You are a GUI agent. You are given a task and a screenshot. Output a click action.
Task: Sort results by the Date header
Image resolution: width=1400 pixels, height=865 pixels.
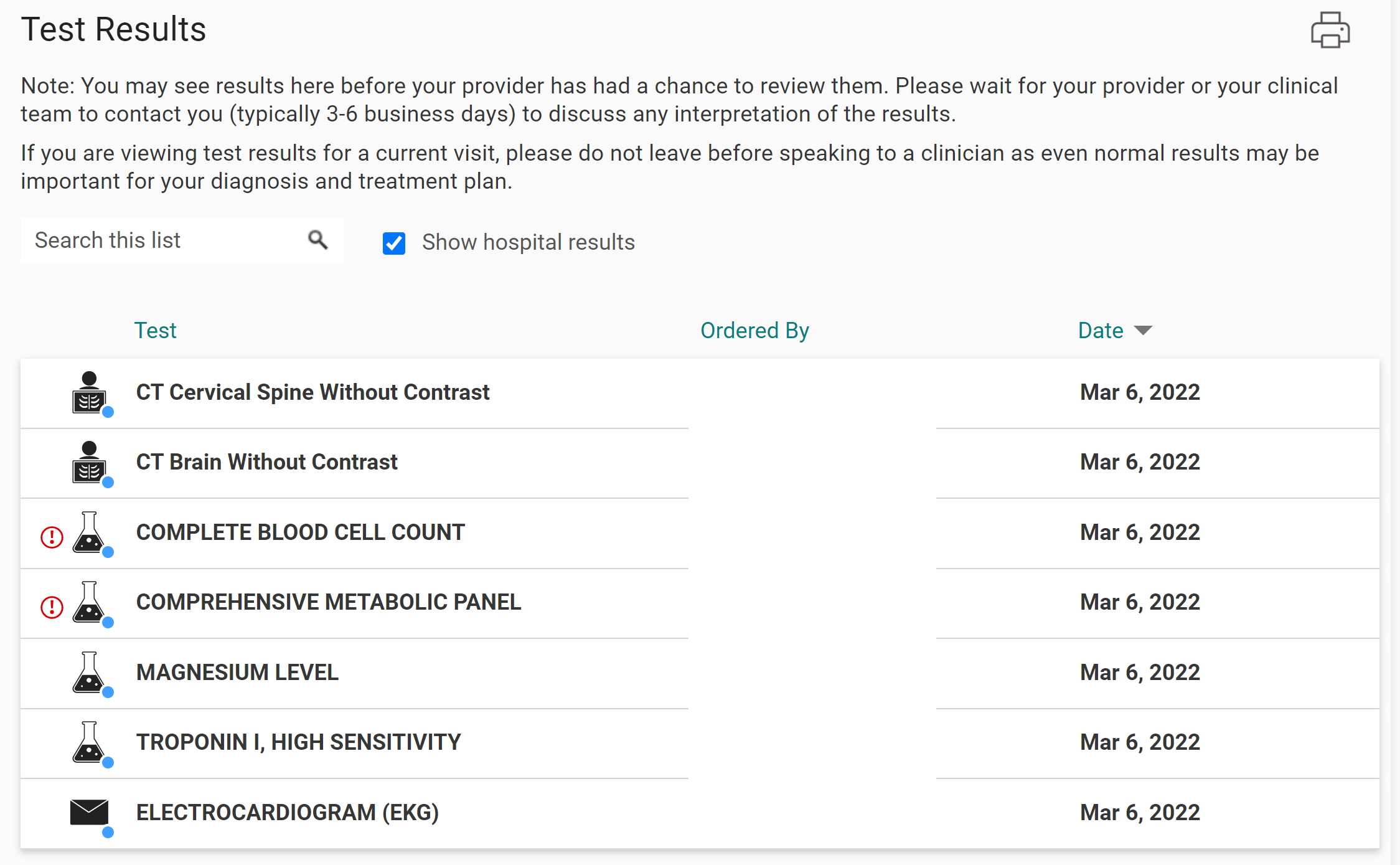click(x=1101, y=330)
